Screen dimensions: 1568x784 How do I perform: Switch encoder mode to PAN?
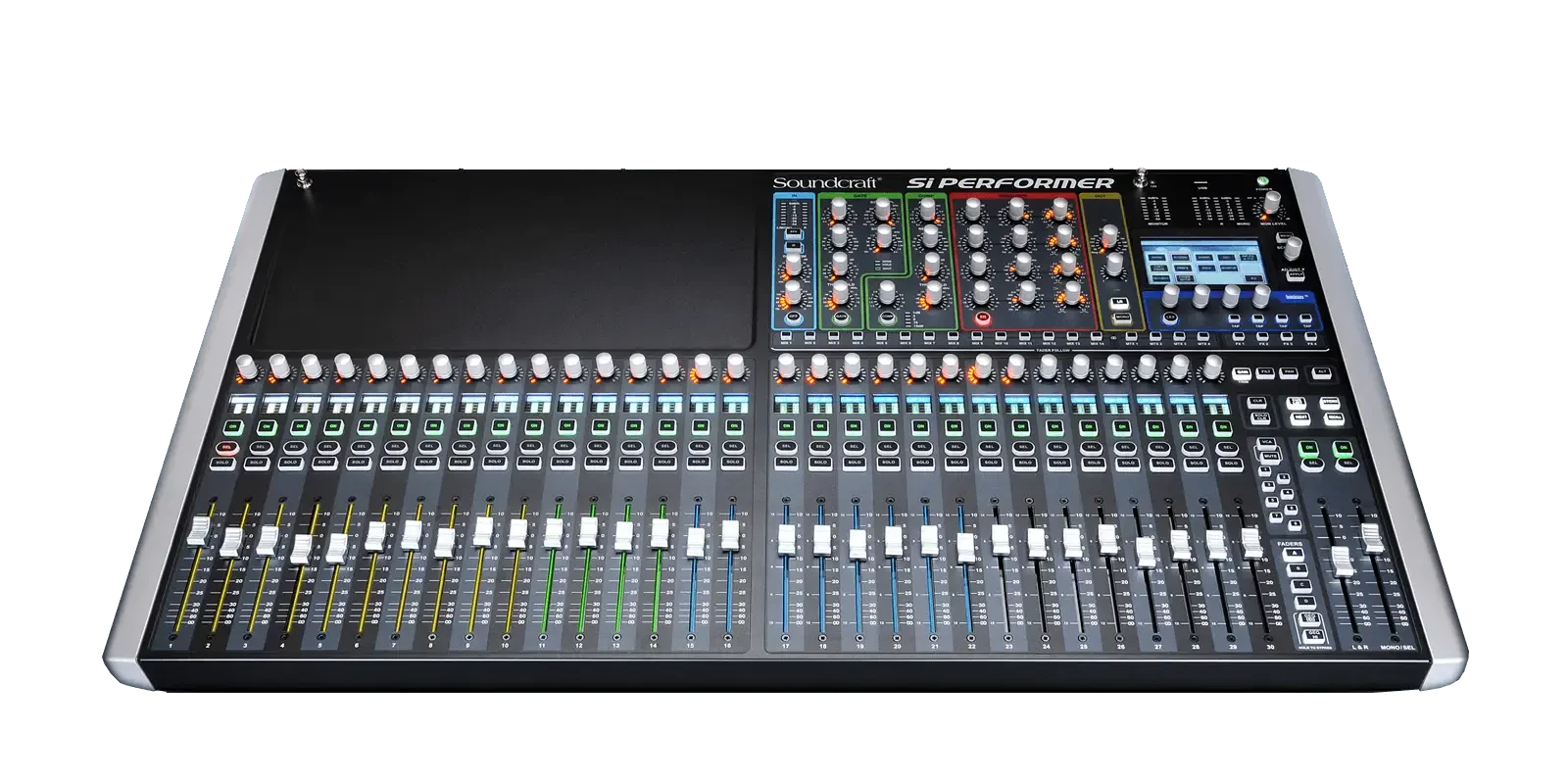(x=1289, y=372)
